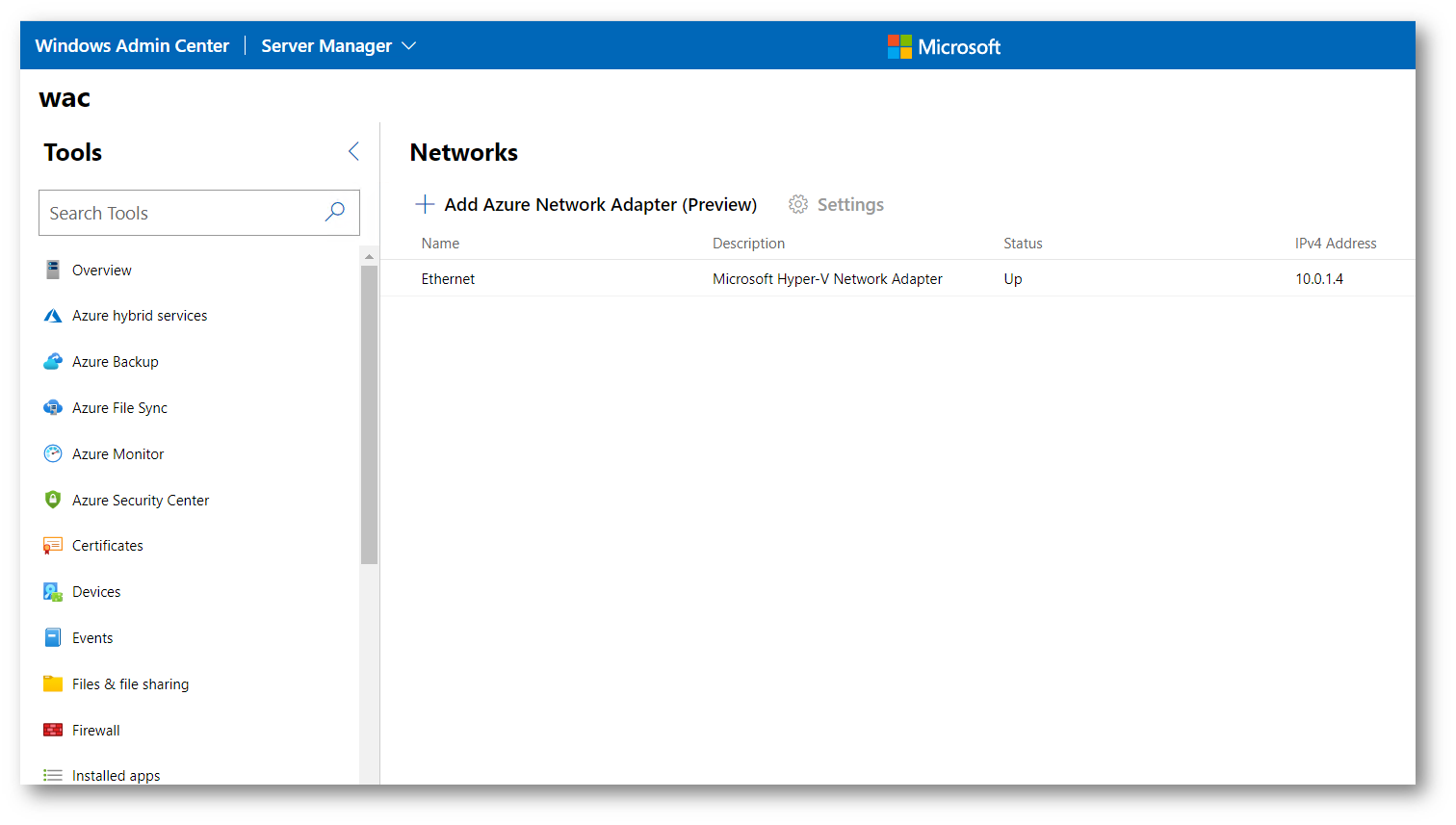Click the plus icon for Add Azure Network Adapter
This screenshot has width=1456, height=825.
coord(425,204)
